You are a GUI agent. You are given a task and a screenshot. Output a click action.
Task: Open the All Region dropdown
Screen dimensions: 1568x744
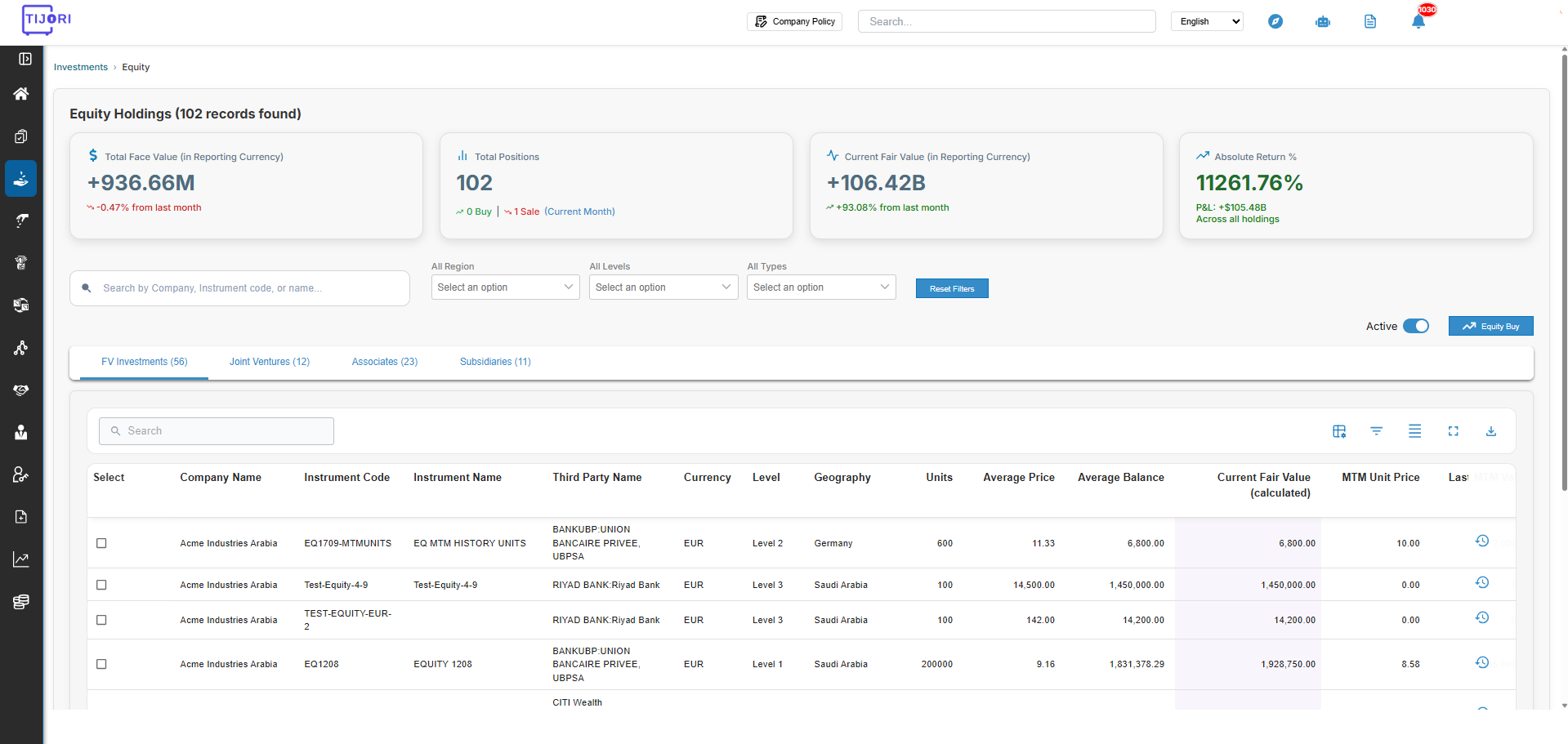pyautogui.click(x=505, y=287)
